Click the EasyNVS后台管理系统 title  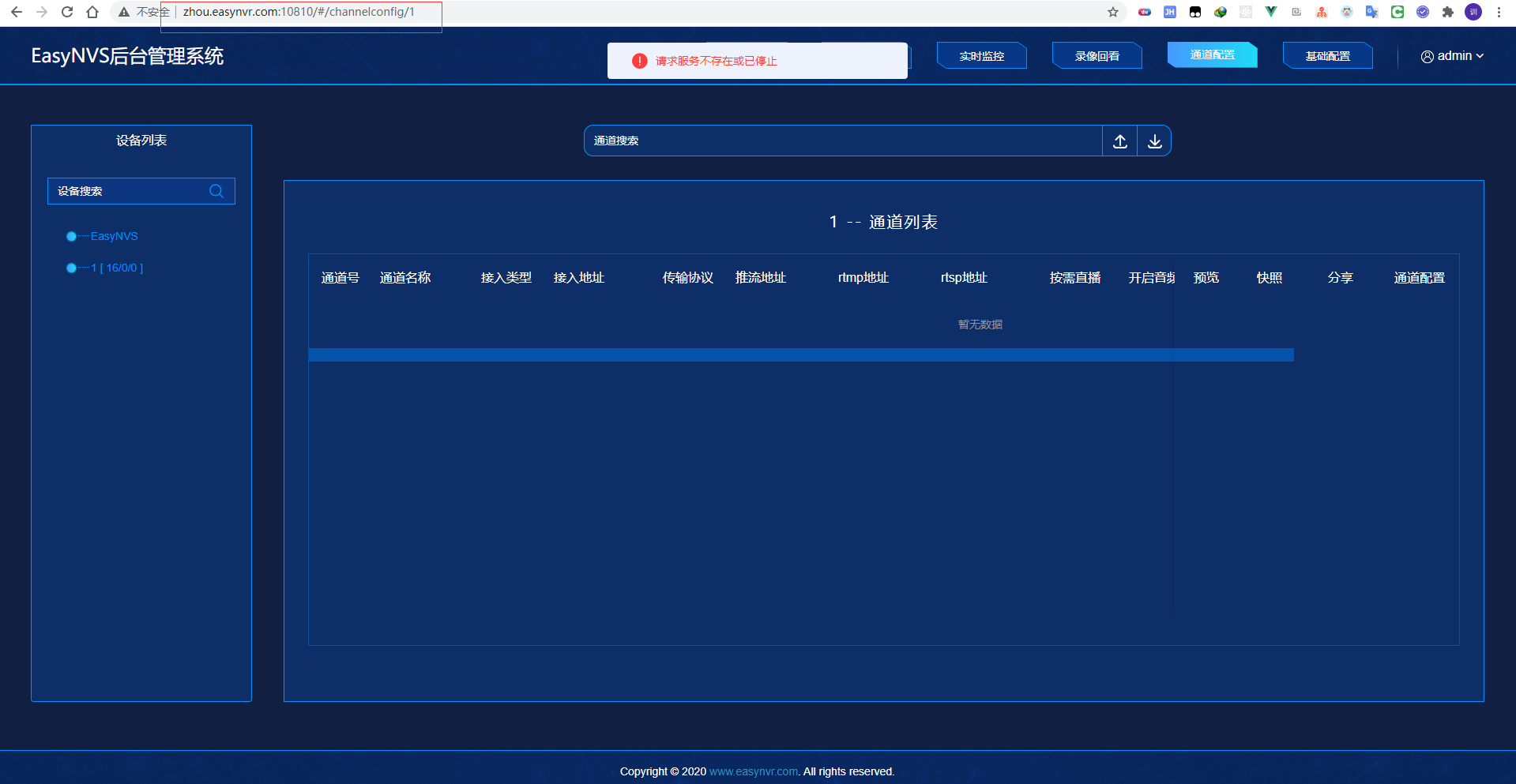click(x=127, y=56)
